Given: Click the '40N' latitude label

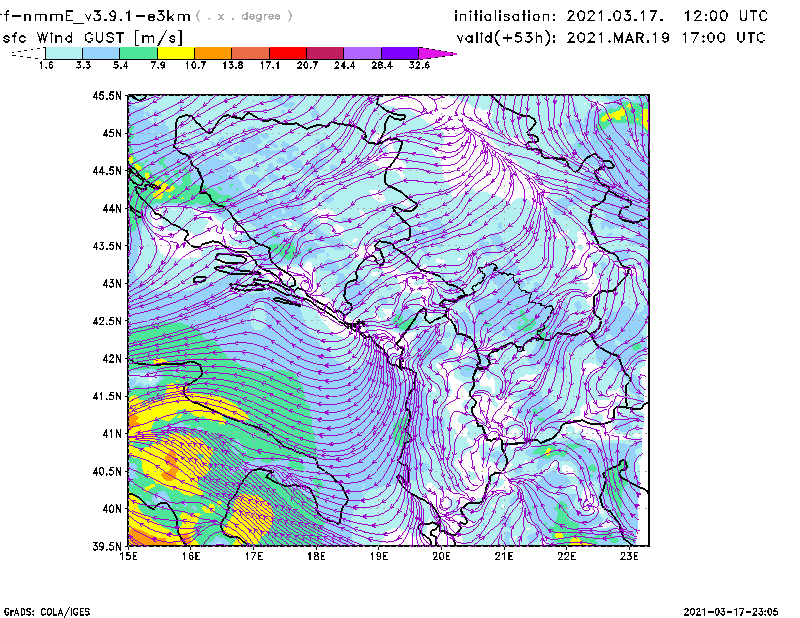Looking at the screenshot, I should (112, 509).
